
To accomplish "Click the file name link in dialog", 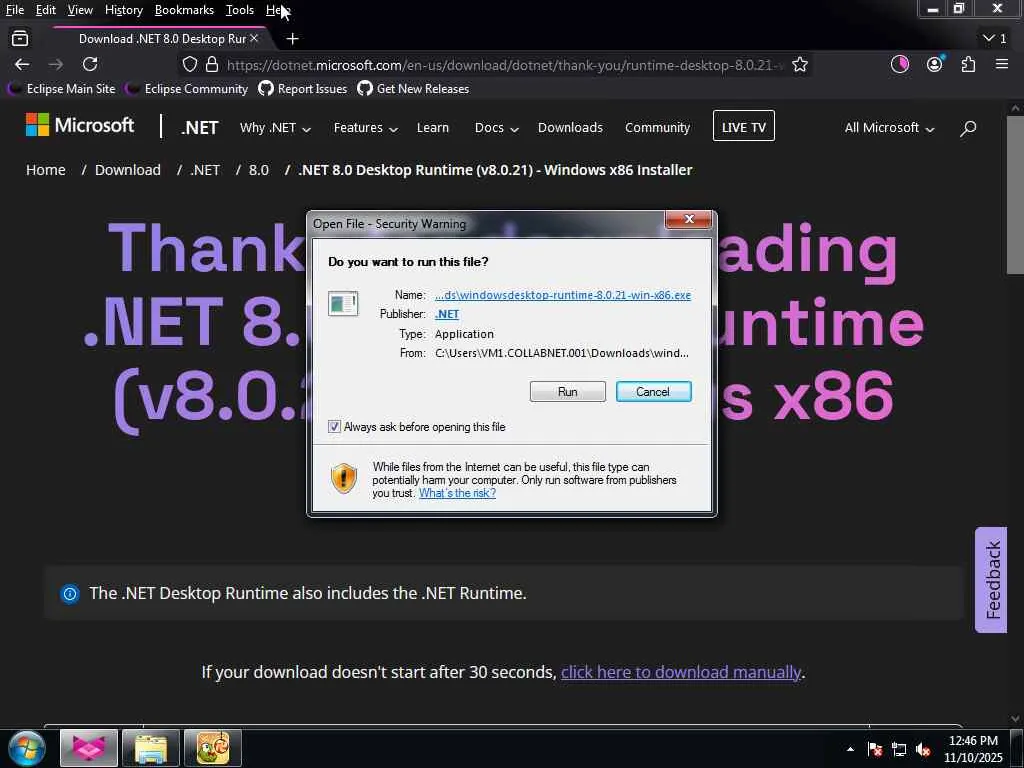I will click(563, 295).
